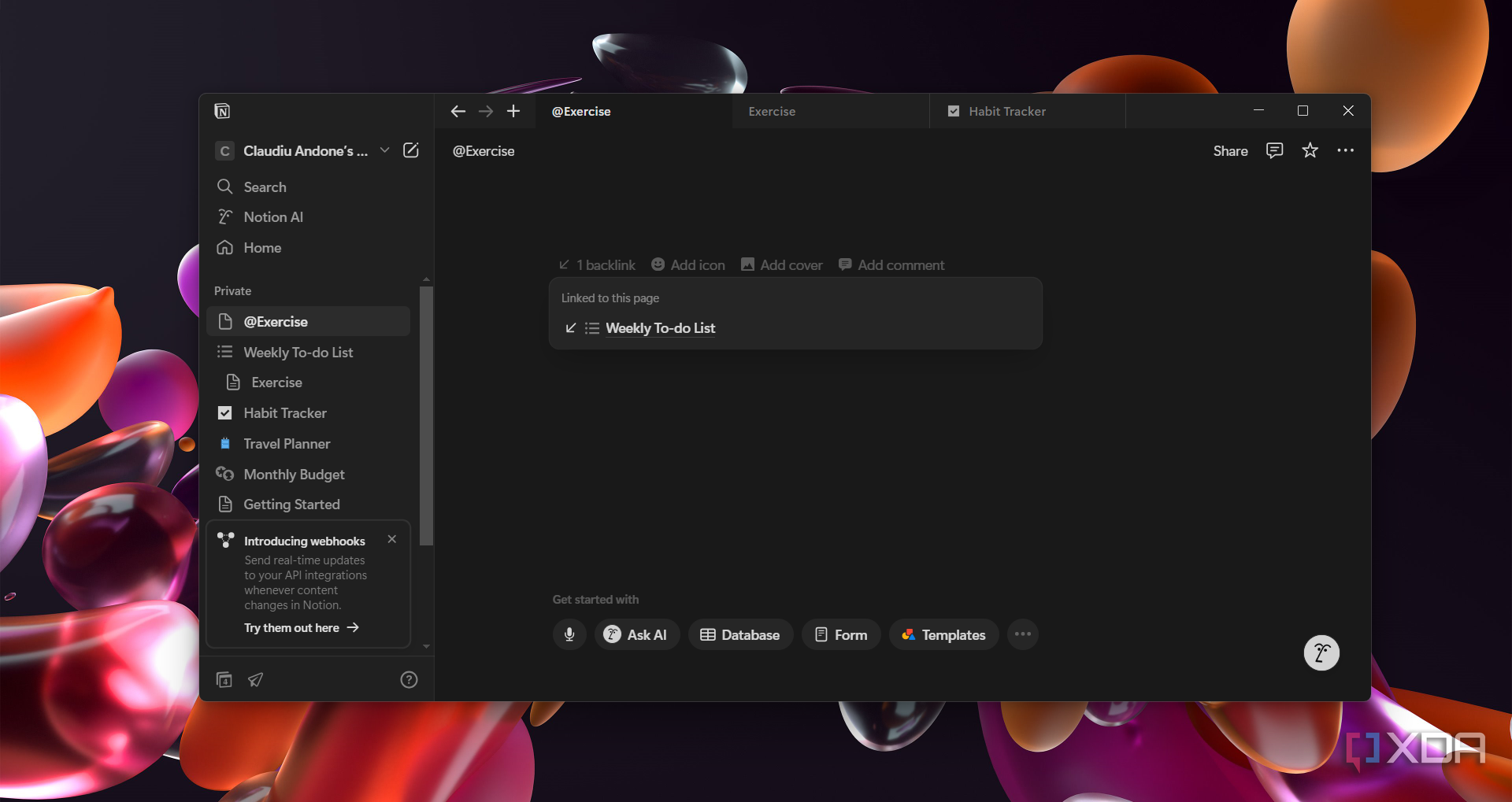The width and height of the screenshot is (1512, 802).
Task: Create a new page with the compose icon
Action: [x=411, y=150]
